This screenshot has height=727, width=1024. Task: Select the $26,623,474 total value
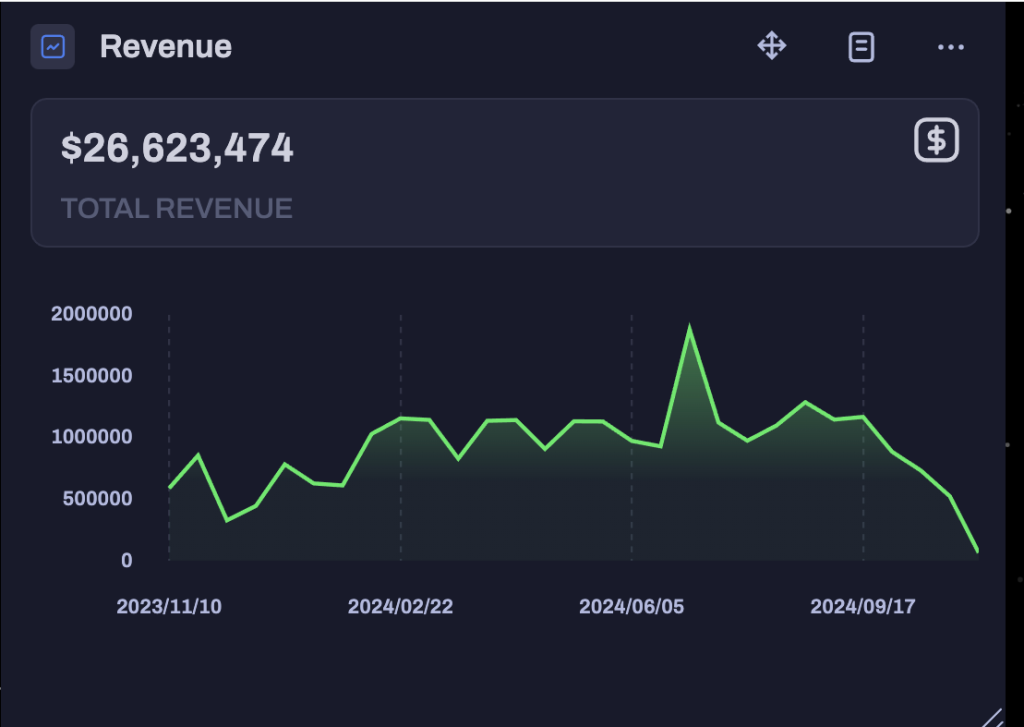coord(177,149)
